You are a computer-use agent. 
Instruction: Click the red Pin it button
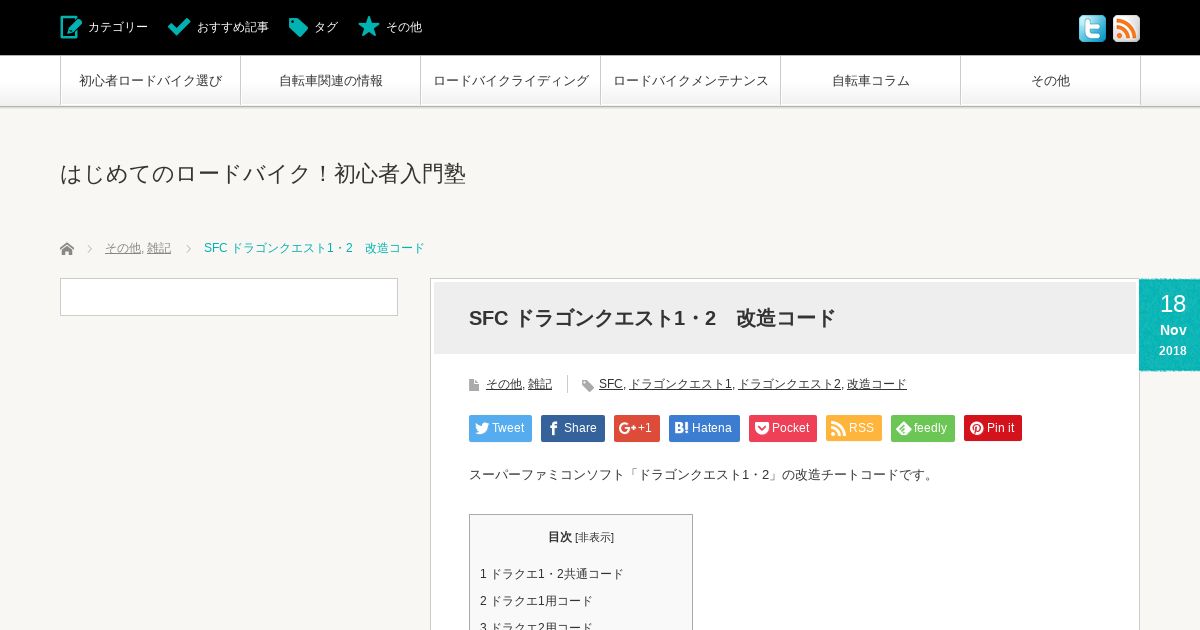(993, 428)
